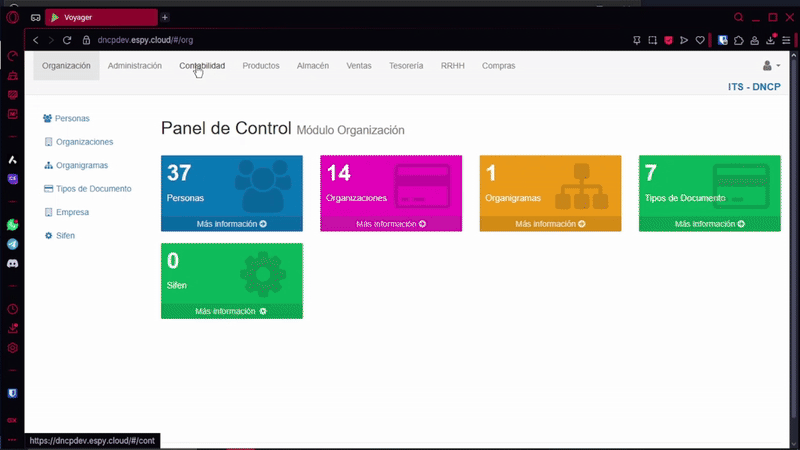
Task: Click the browser extensions cube icon
Action: pos(738,40)
